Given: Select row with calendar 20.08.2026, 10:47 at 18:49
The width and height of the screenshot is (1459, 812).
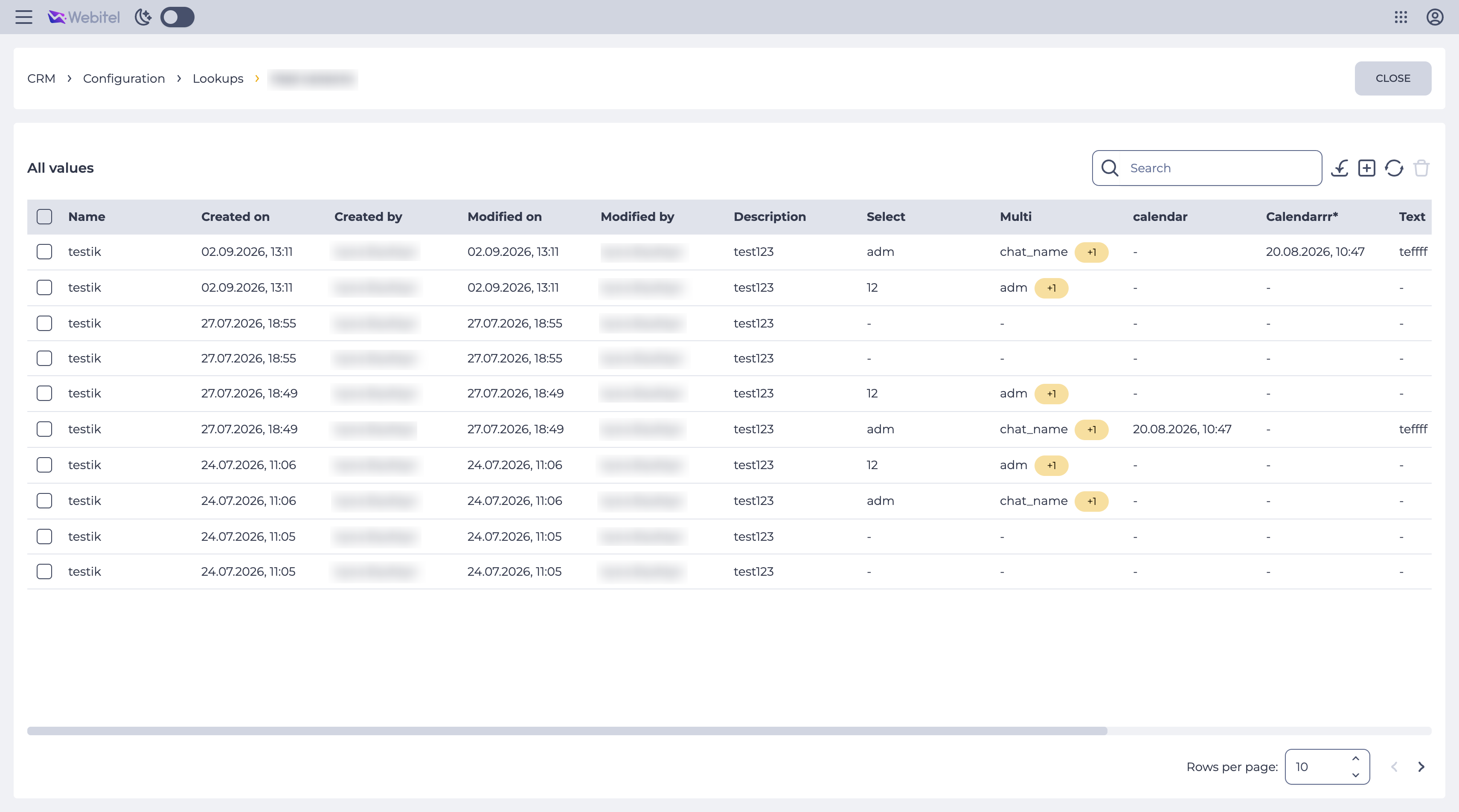Looking at the screenshot, I should tap(44, 429).
